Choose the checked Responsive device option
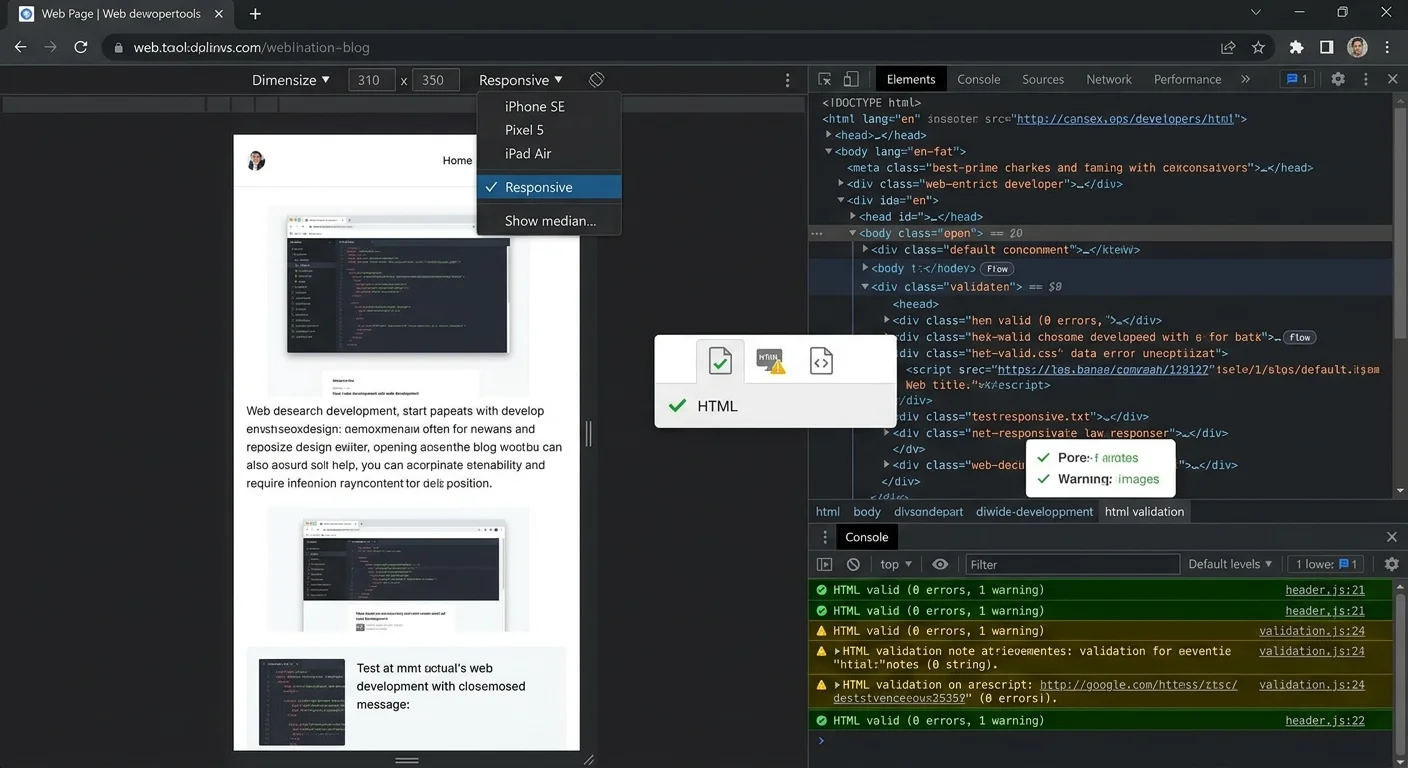 (x=549, y=187)
